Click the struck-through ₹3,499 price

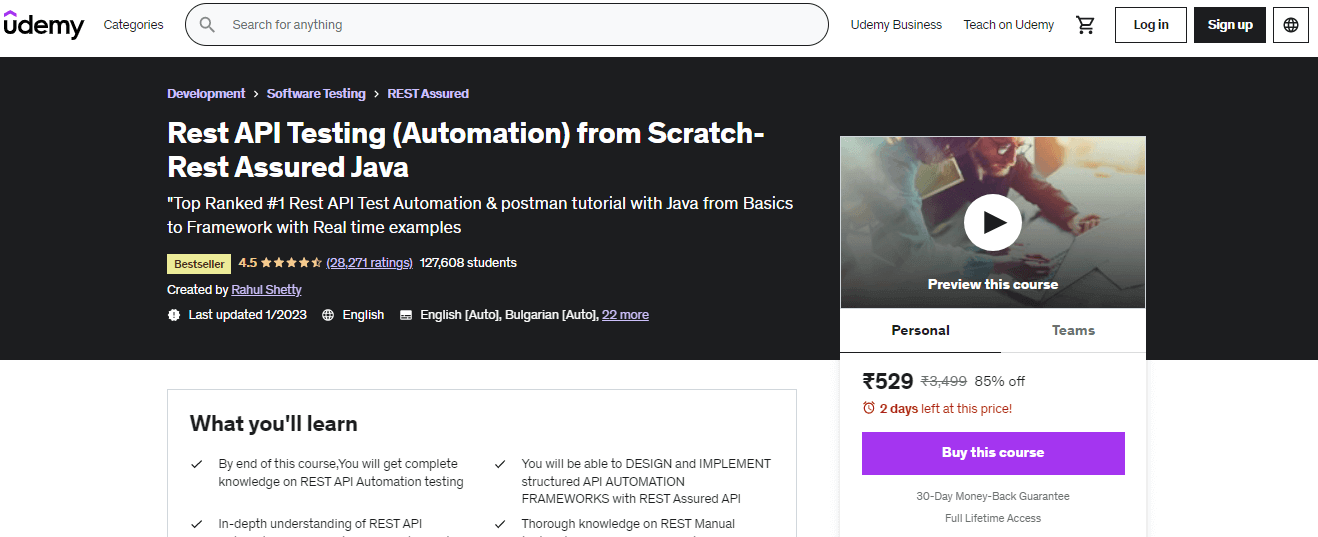point(944,381)
